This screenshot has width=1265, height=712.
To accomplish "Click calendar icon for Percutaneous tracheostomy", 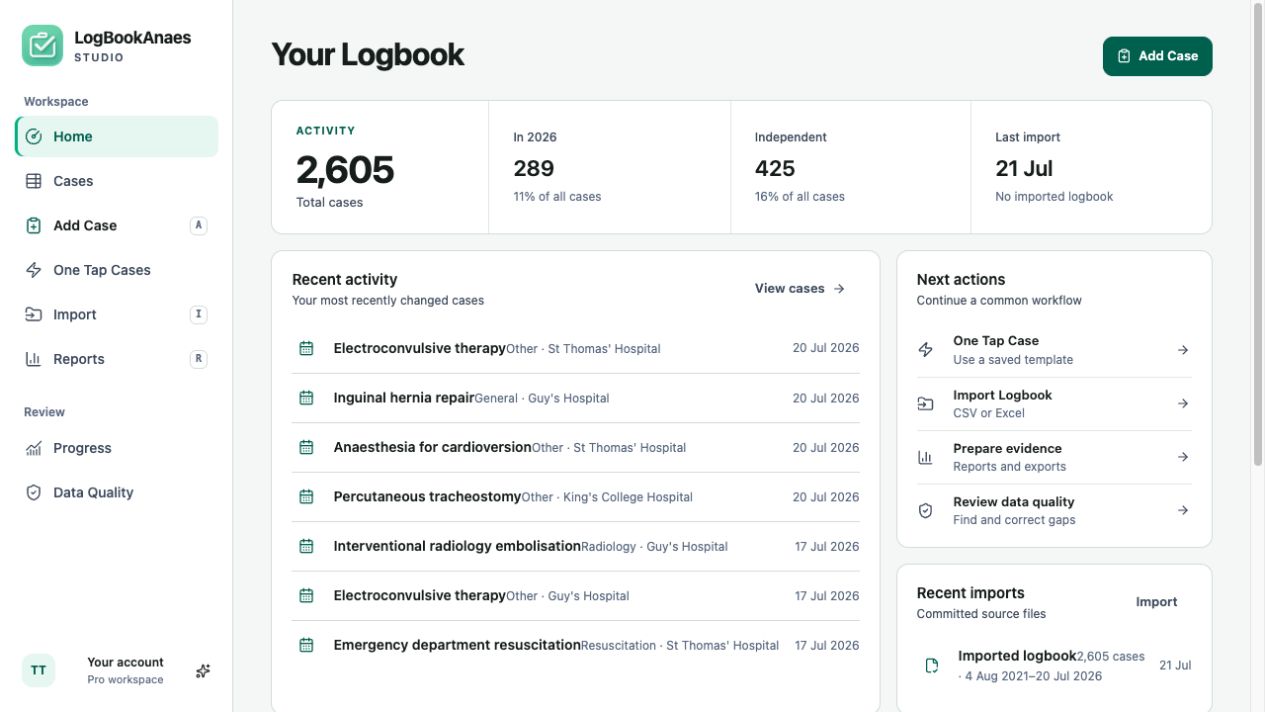I will coord(306,497).
